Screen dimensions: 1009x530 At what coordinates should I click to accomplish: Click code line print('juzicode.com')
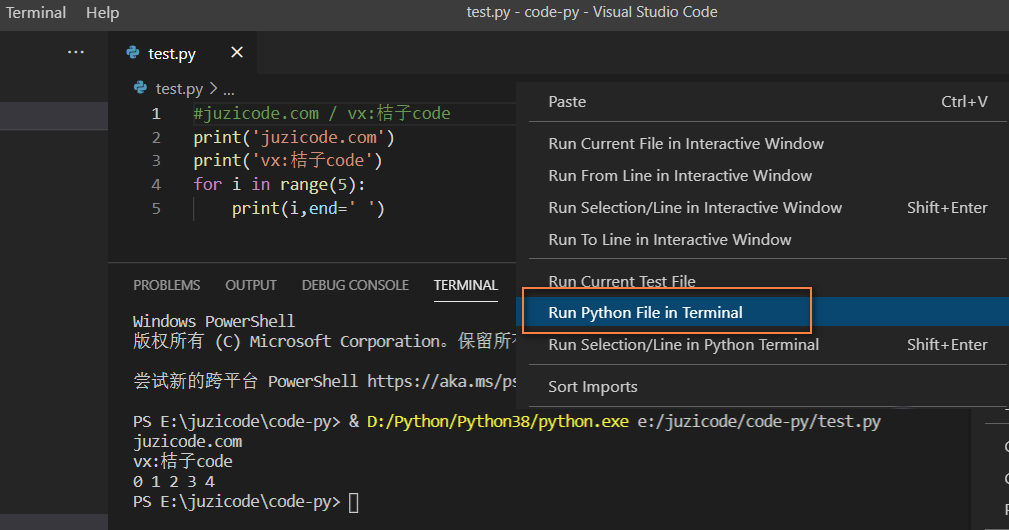pyautogui.click(x=294, y=138)
